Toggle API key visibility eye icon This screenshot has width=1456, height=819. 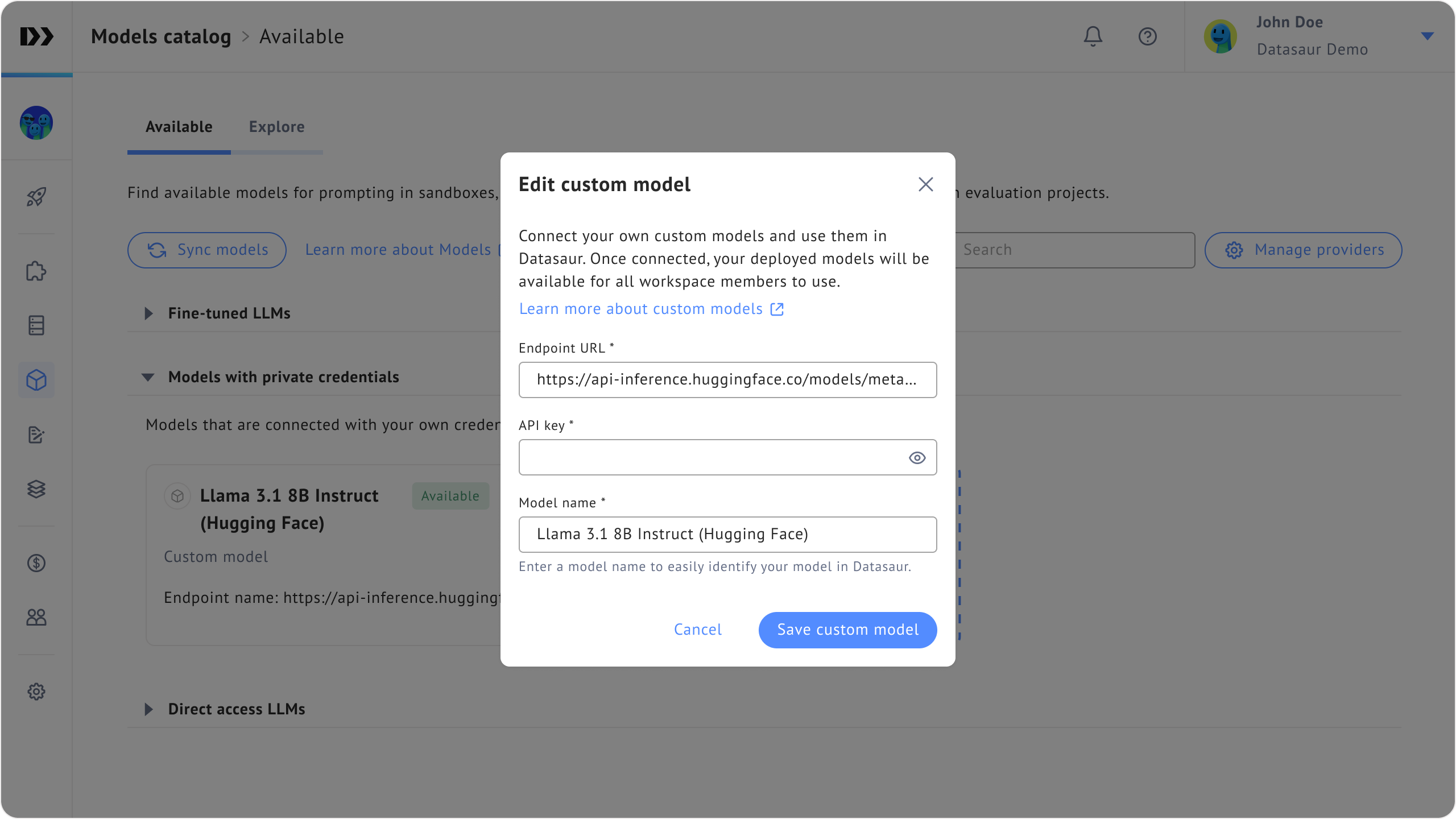(917, 458)
